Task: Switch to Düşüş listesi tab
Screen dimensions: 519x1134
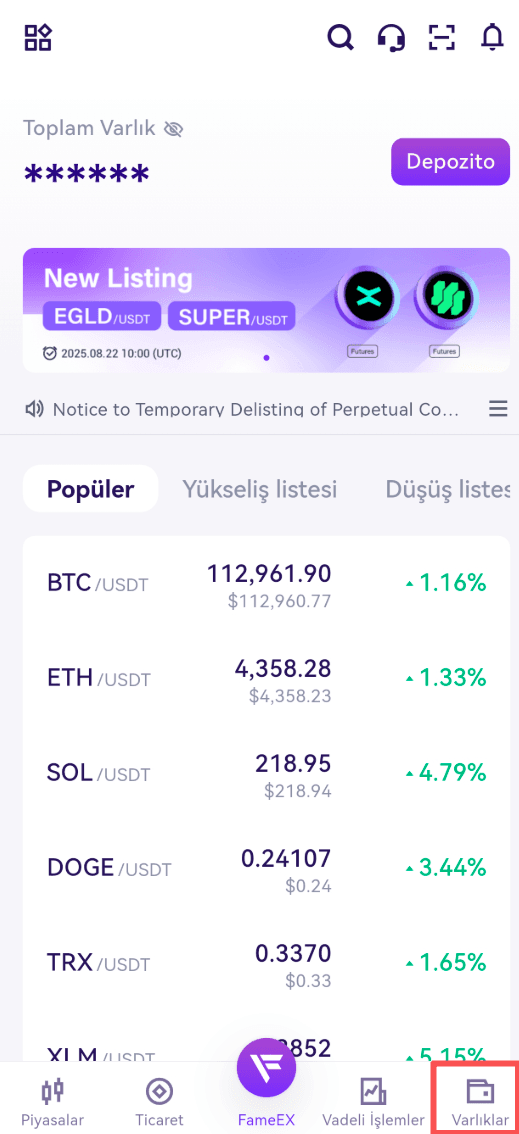Action: pos(449,489)
